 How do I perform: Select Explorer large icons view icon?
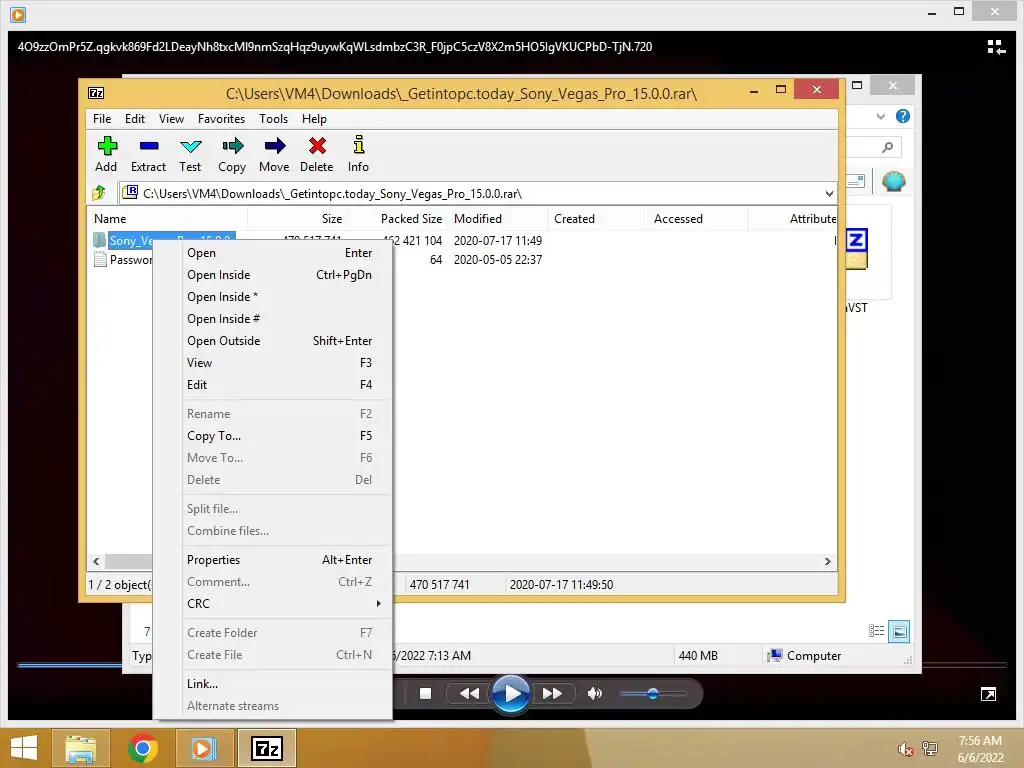tap(899, 631)
